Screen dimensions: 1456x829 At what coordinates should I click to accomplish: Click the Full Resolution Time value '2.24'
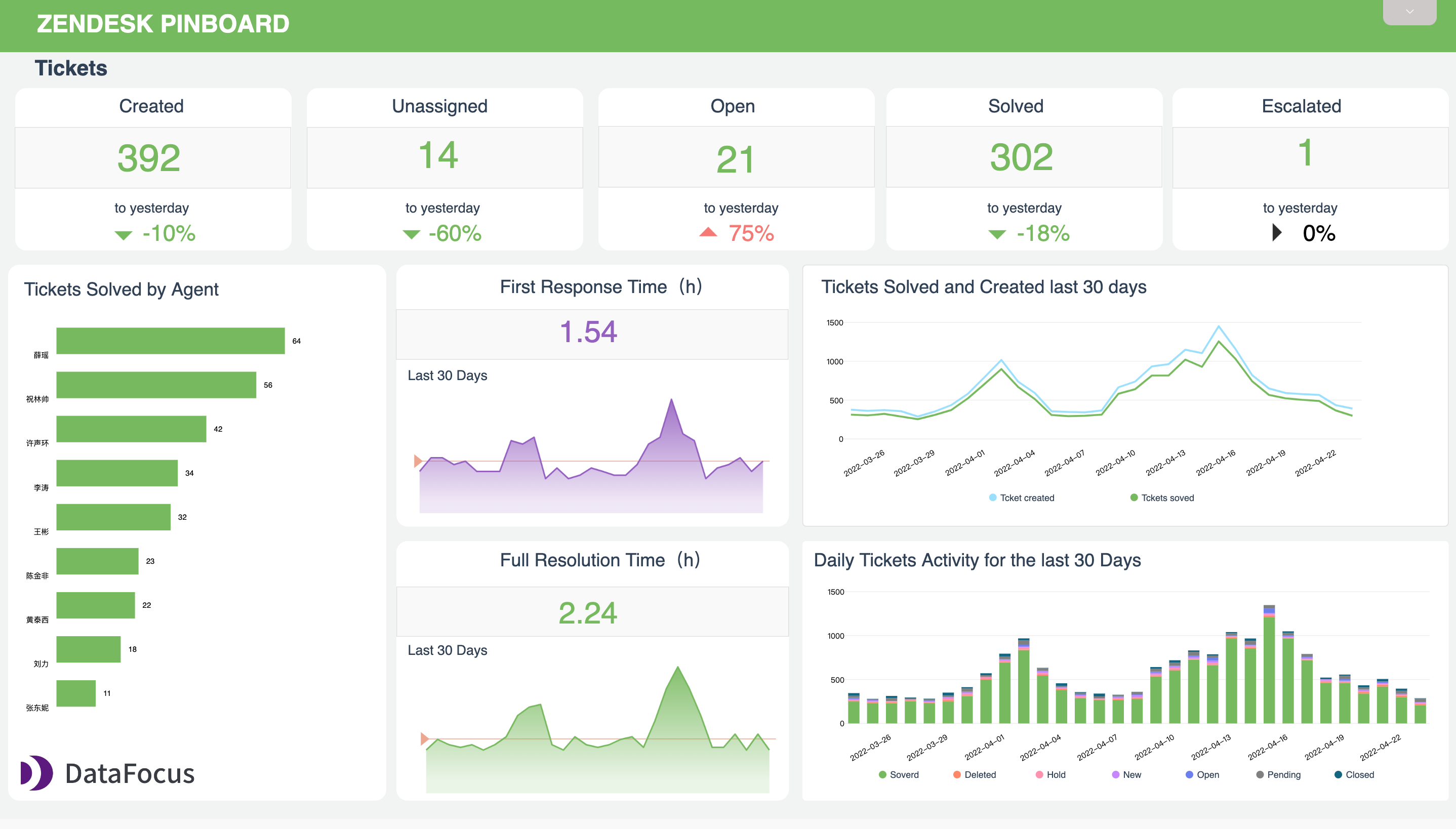(588, 613)
